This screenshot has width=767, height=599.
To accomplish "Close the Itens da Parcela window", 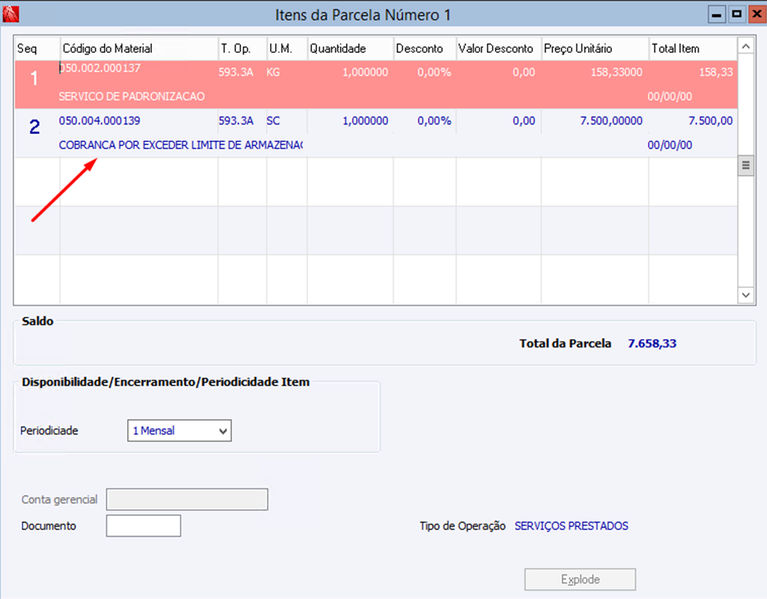I will click(x=756, y=15).
